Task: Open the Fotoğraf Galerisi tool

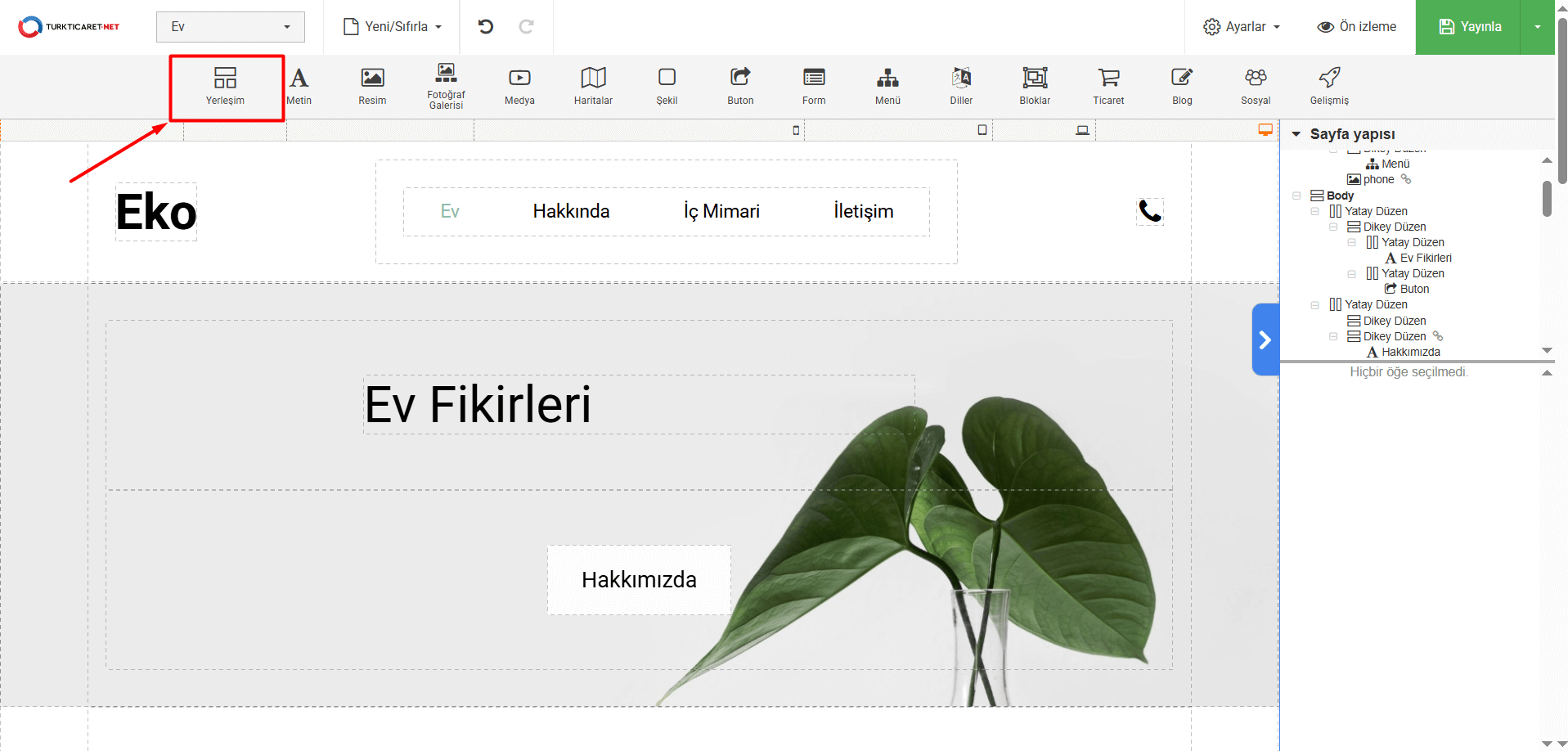Action: (446, 86)
